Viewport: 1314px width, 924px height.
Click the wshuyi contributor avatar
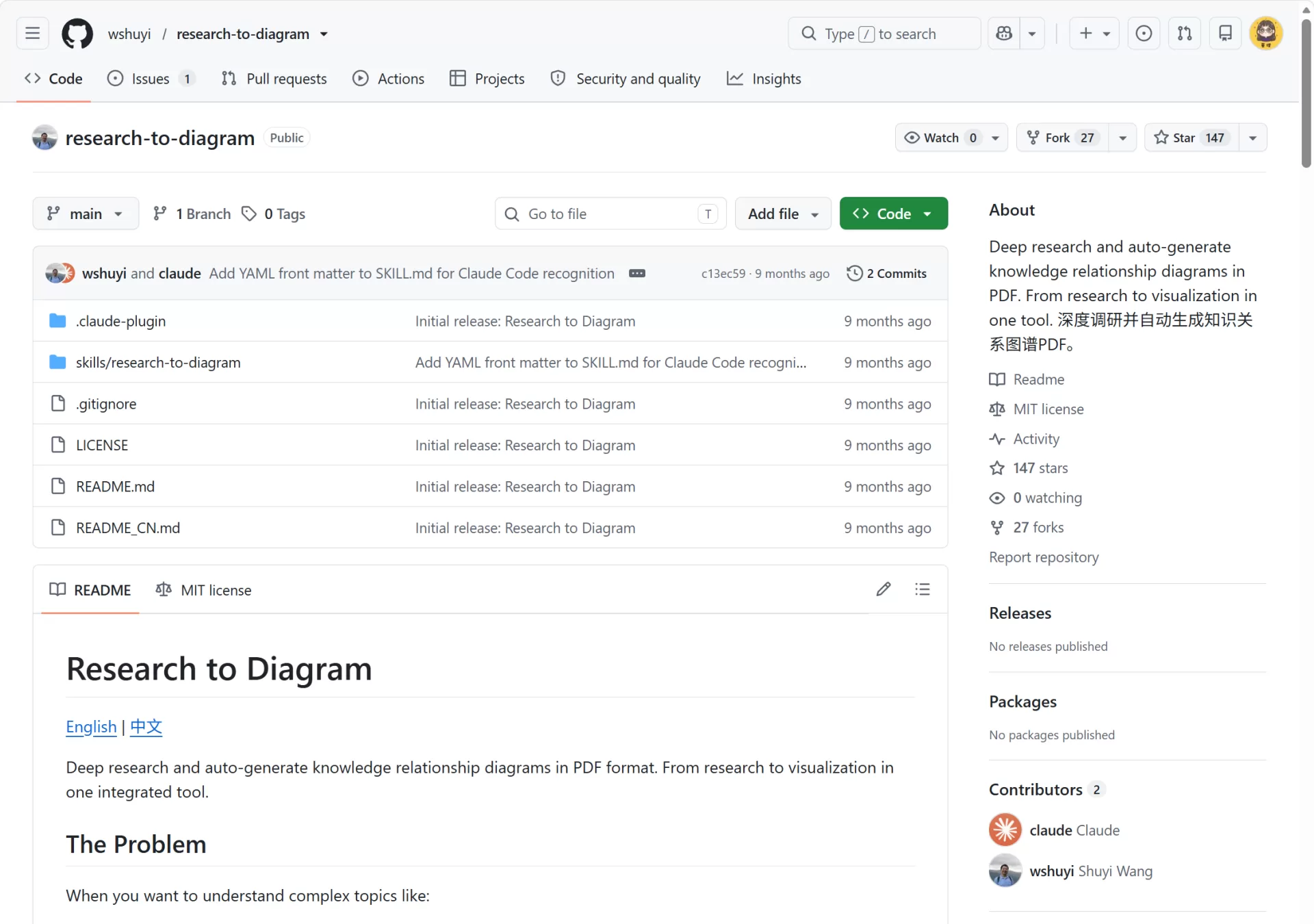pyautogui.click(x=1005, y=871)
